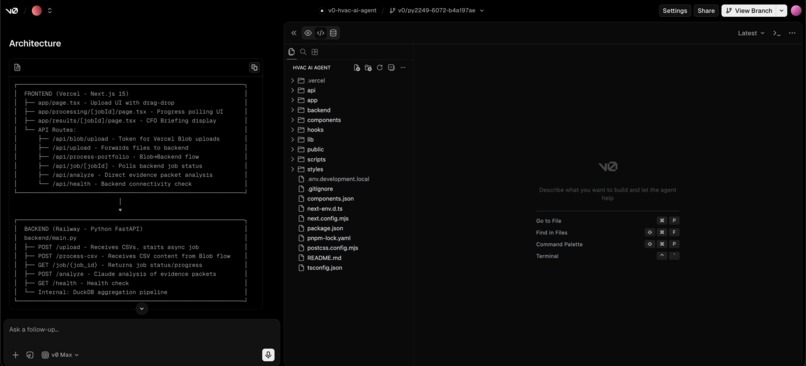Viewport: 806px width, 366px height.
Task: Click the HVAC AI AGENT explorer header
Action: 312,67
